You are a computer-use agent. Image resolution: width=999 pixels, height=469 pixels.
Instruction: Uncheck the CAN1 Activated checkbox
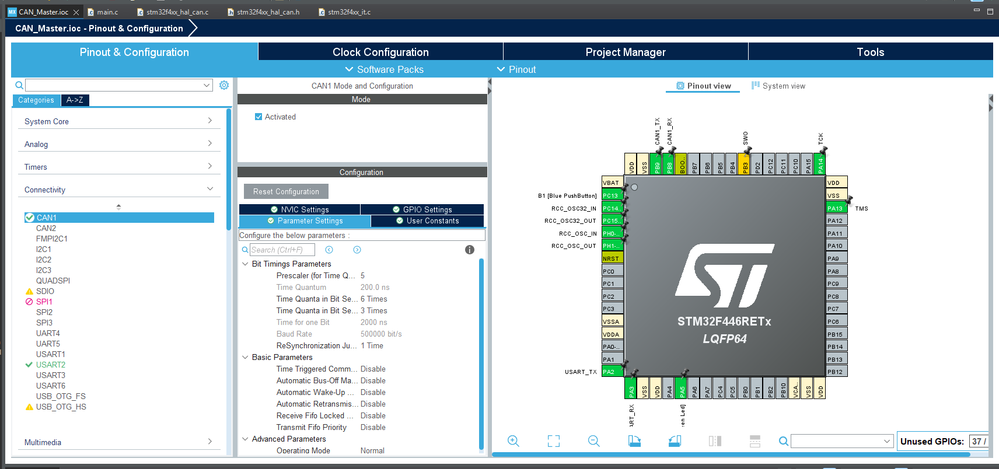click(259, 117)
